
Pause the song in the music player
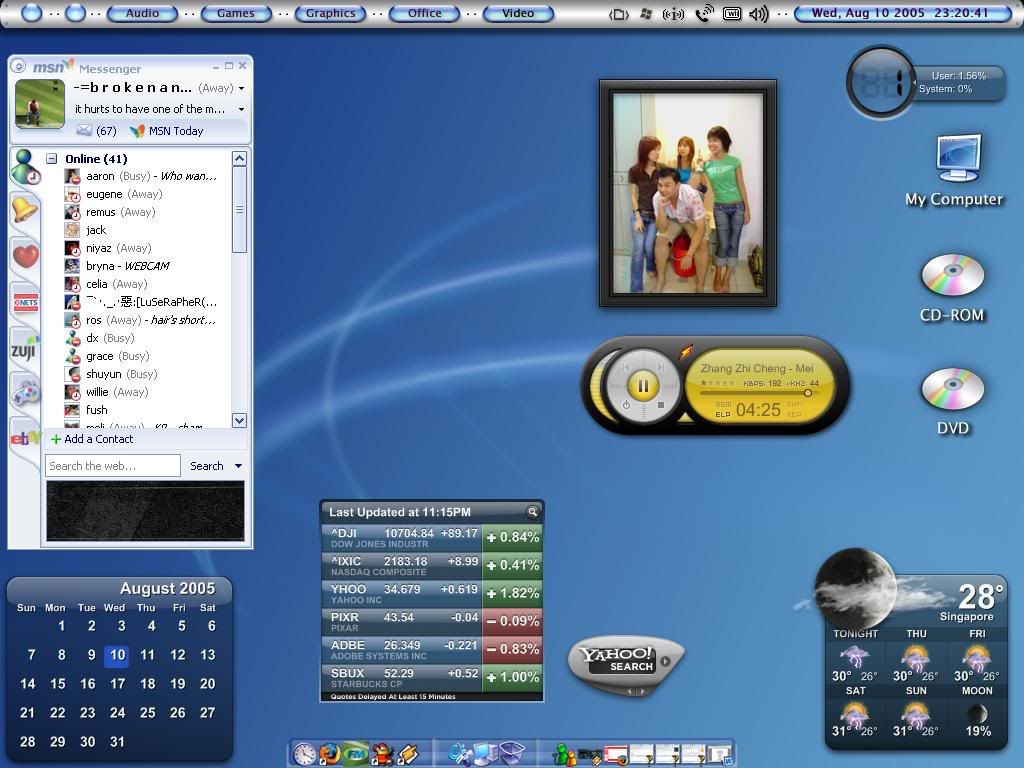(643, 386)
